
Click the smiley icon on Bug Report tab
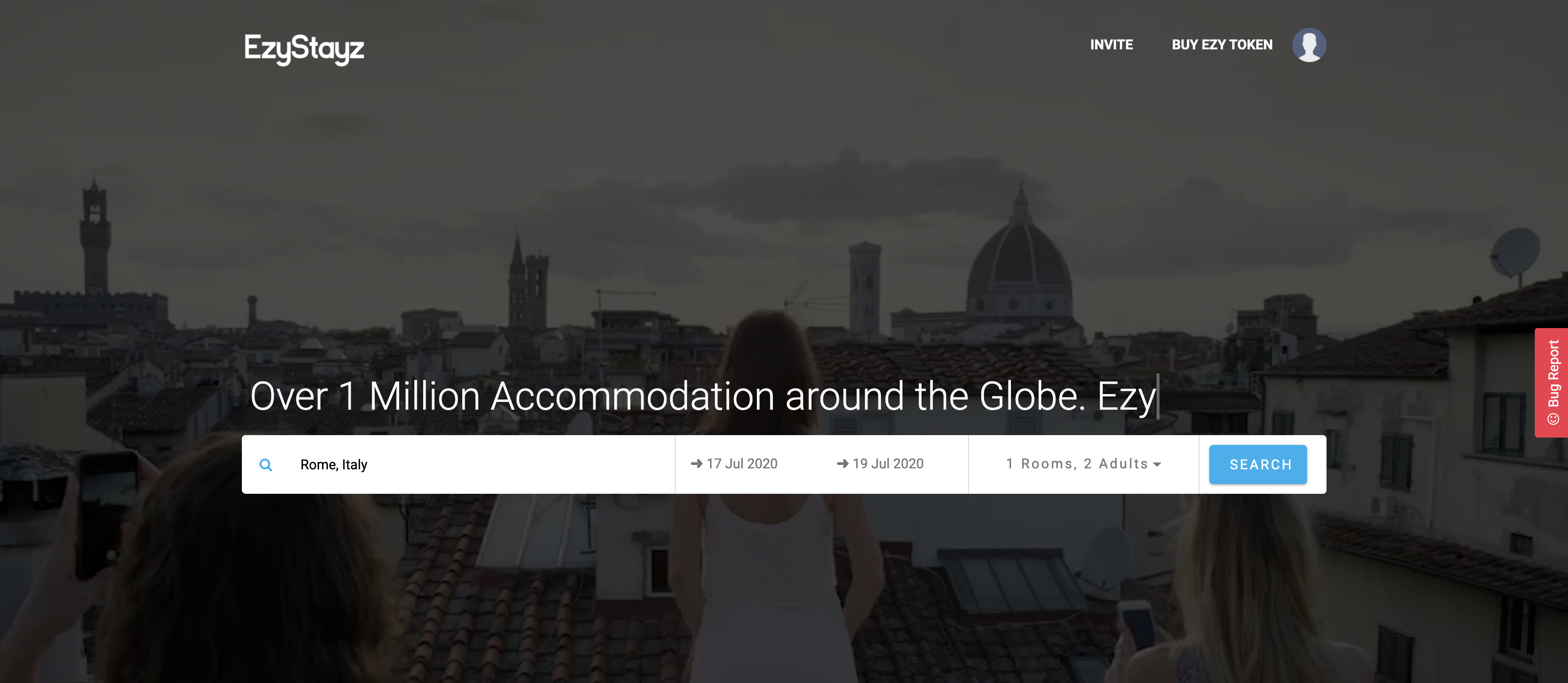coord(1553,419)
